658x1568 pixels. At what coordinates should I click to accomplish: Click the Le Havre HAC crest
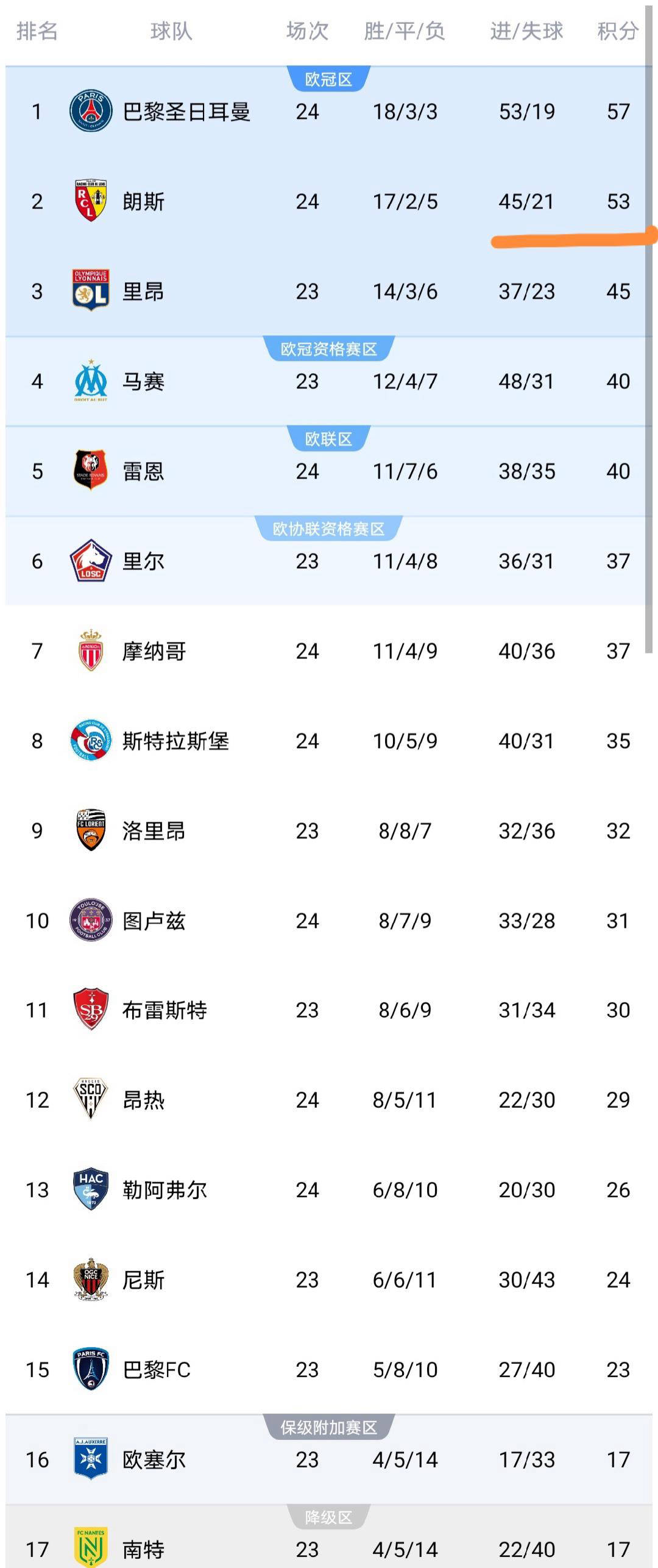(x=91, y=1189)
